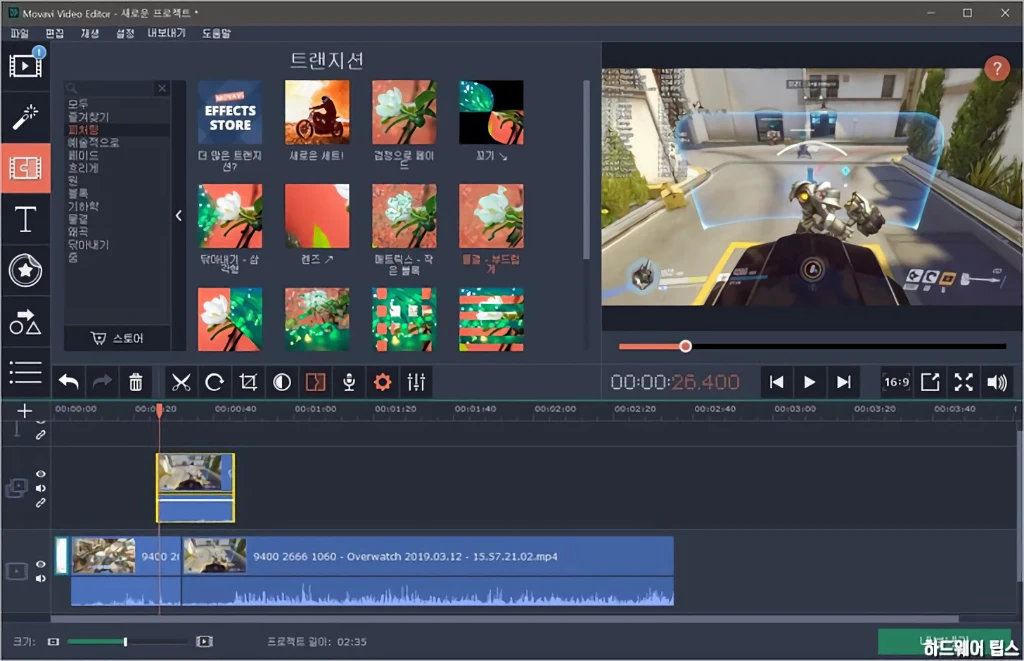This screenshot has width=1024, height=661.
Task: Undo the last action
Action: pyautogui.click(x=69, y=382)
